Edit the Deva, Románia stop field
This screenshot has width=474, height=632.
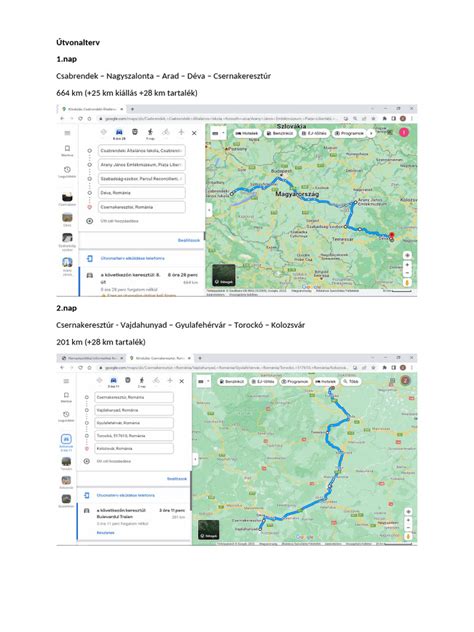(x=141, y=193)
